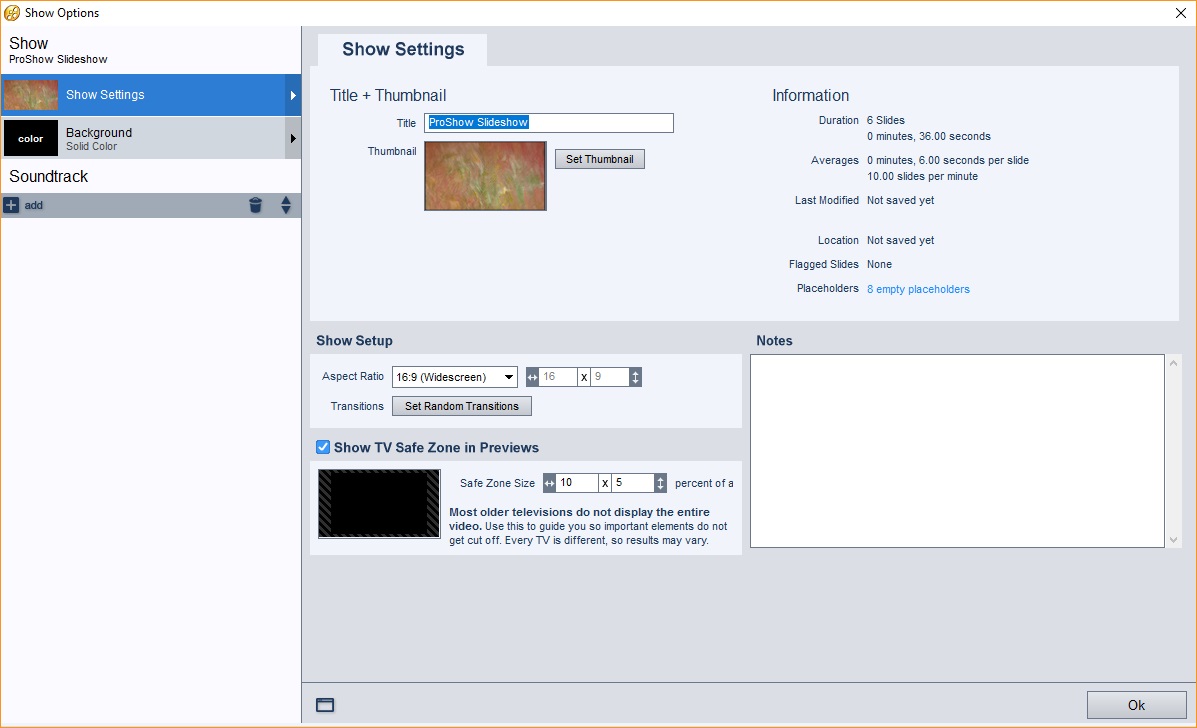This screenshot has height=728, width=1197.
Task: Click the soundtrack reorder up/down arrows
Action: pyautogui.click(x=286, y=205)
